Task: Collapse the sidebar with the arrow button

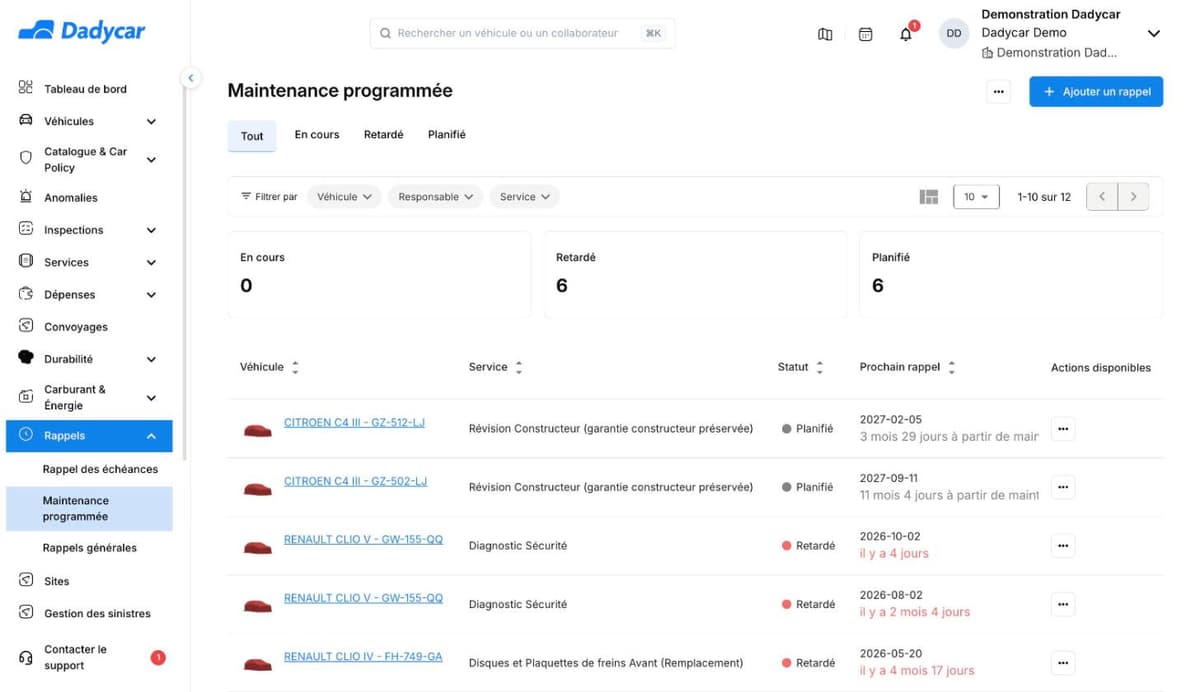Action: (190, 77)
